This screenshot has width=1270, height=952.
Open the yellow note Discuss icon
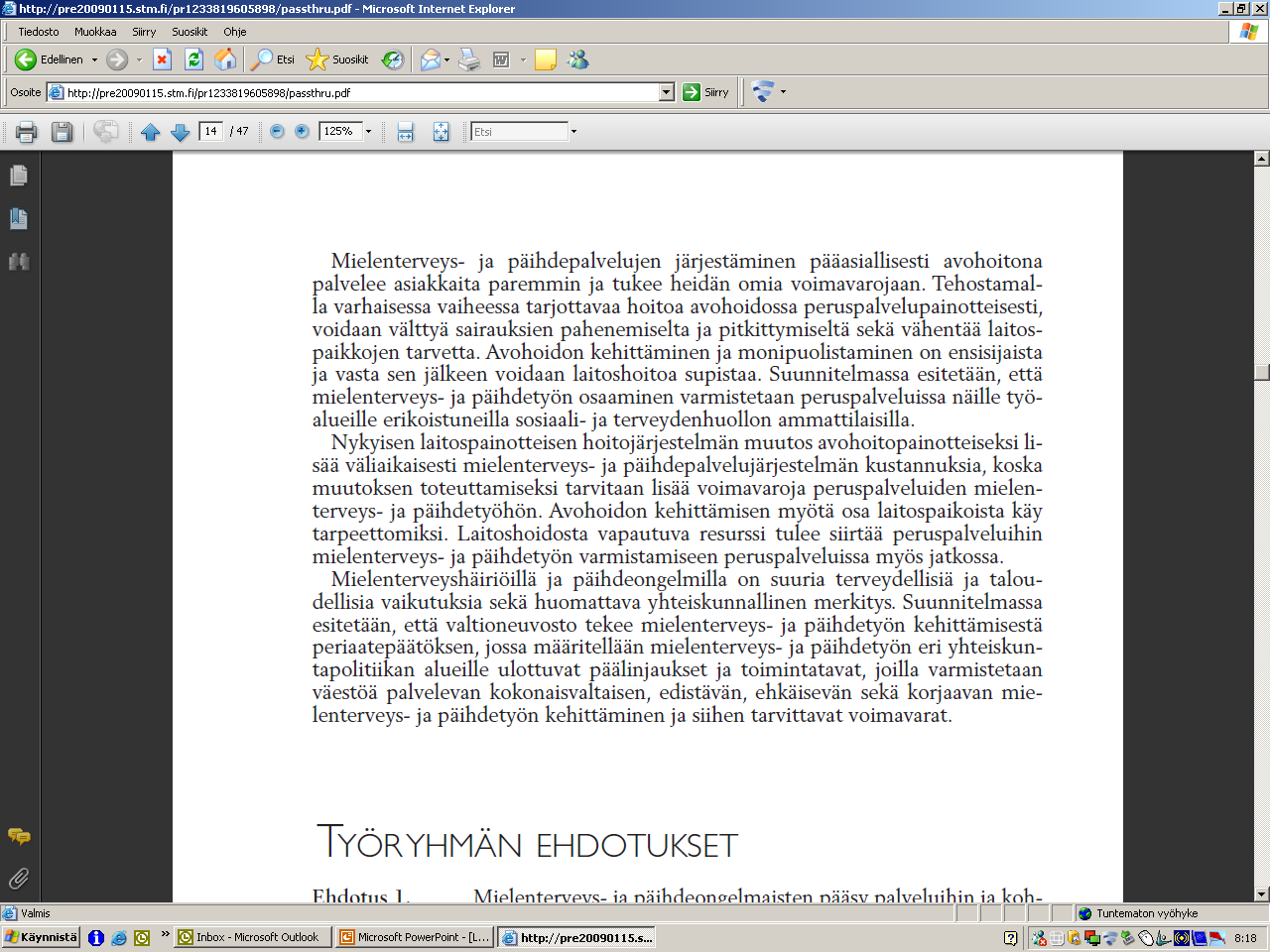coord(546,59)
